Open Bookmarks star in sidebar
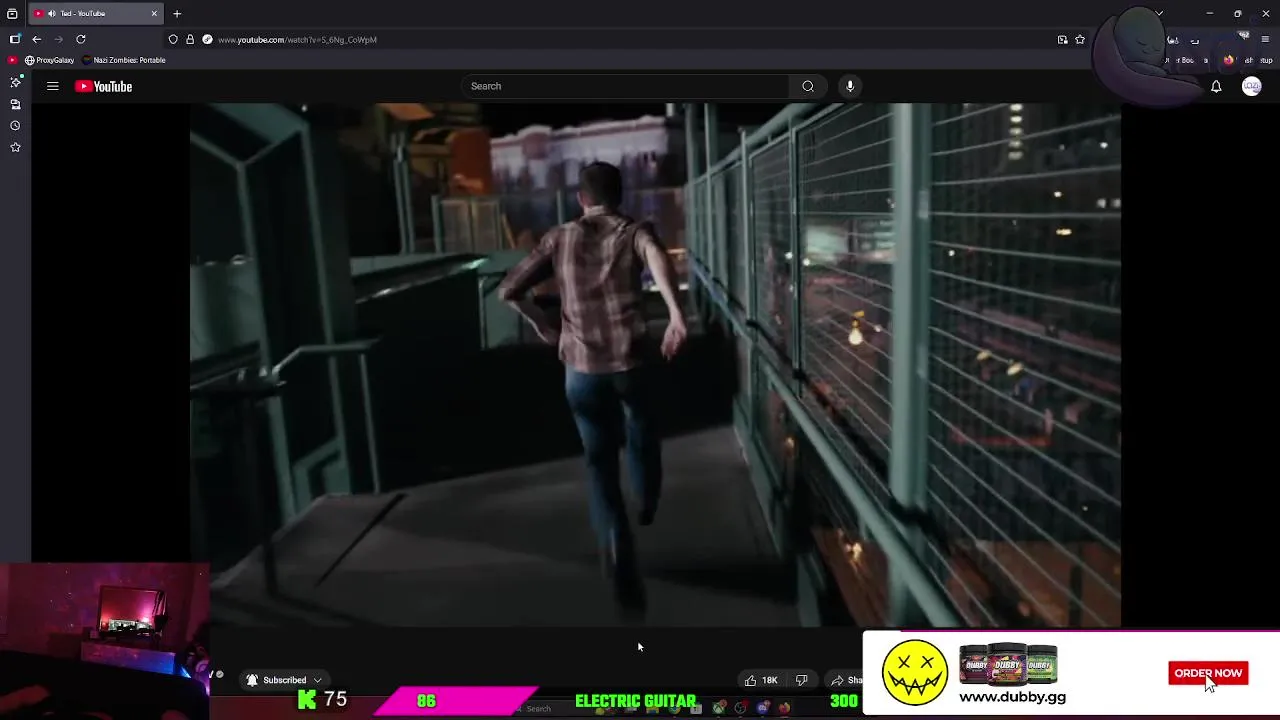1280x720 pixels. click(15, 147)
